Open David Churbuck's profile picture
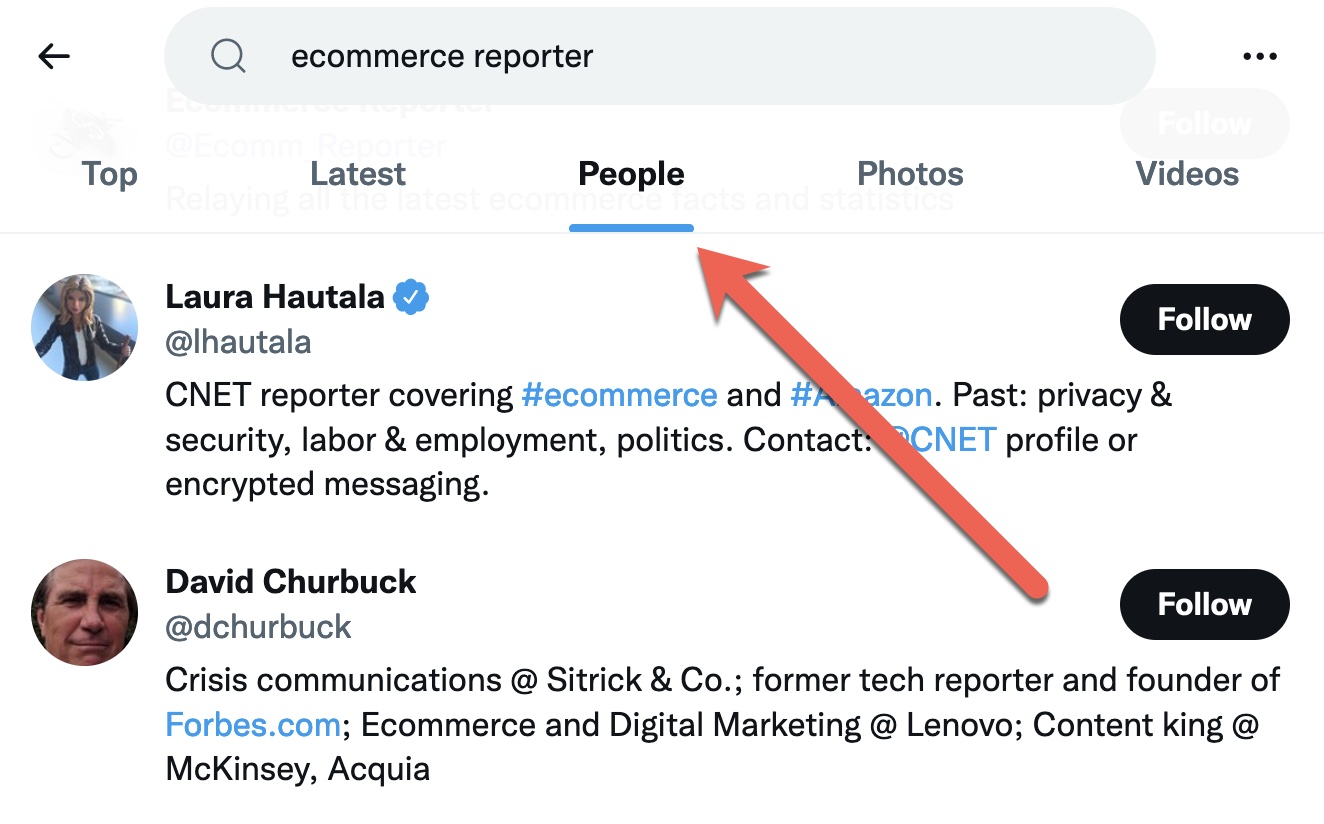 (85, 612)
